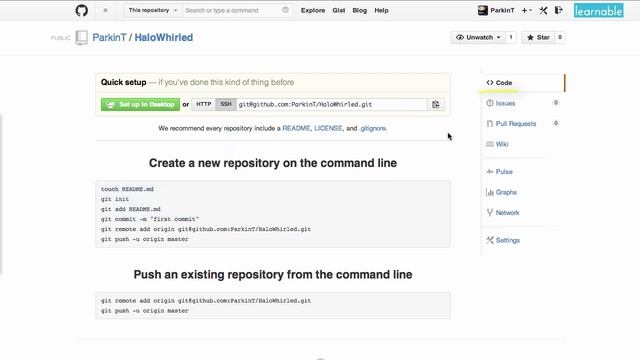Screen dimensions: 640x360
Task: Open the create new plus menu
Action: (527, 11)
